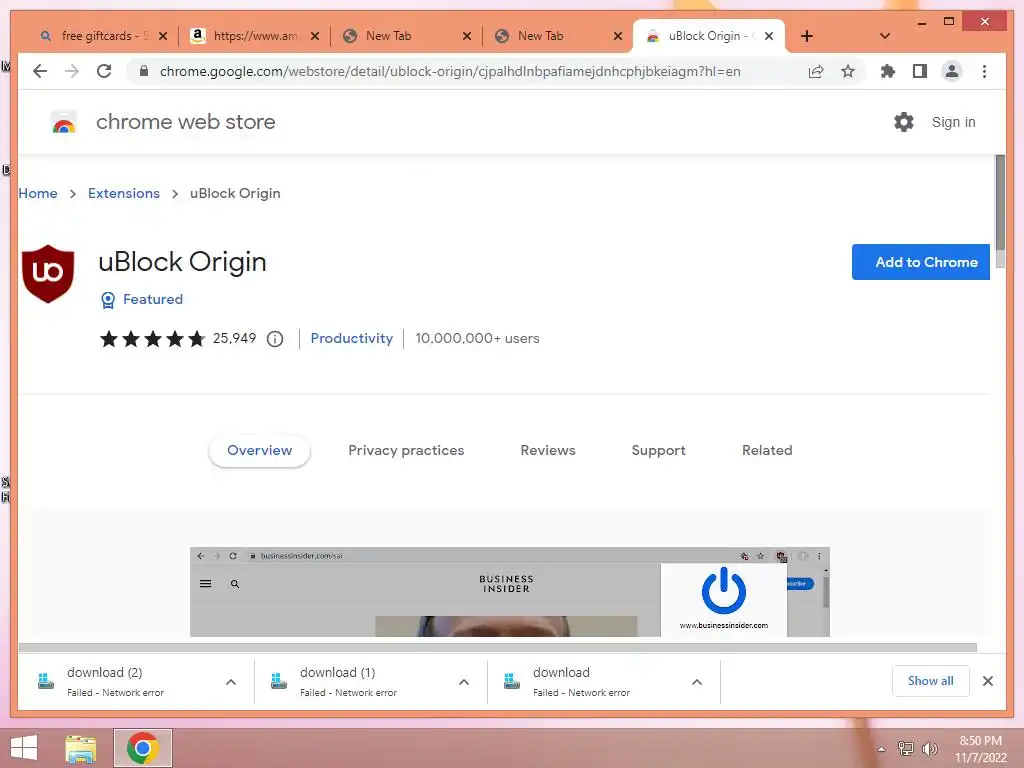Screen dimensions: 1024x768
Task: Expand options for download (1)
Action: [464, 682]
